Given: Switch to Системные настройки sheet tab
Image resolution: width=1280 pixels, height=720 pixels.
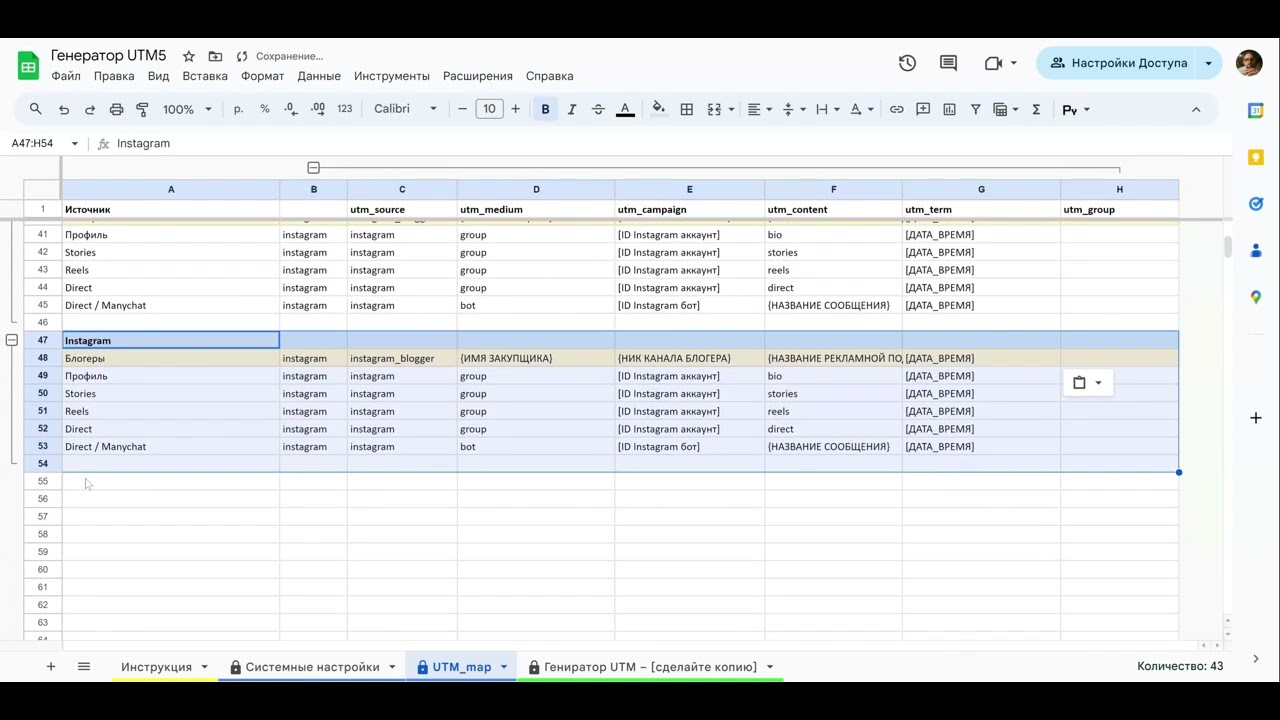Looking at the screenshot, I should tap(312, 667).
